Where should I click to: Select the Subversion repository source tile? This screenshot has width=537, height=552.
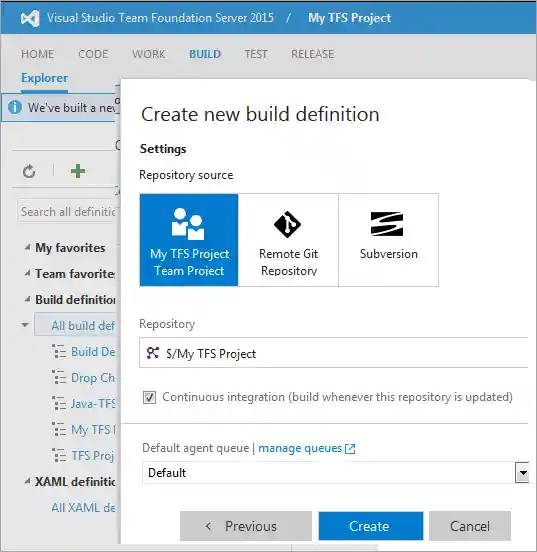click(388, 240)
